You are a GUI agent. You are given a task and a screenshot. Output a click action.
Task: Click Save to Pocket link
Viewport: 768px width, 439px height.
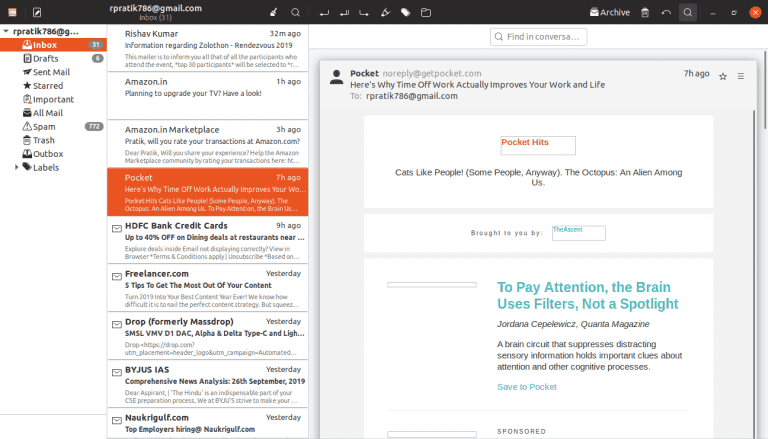(527, 387)
